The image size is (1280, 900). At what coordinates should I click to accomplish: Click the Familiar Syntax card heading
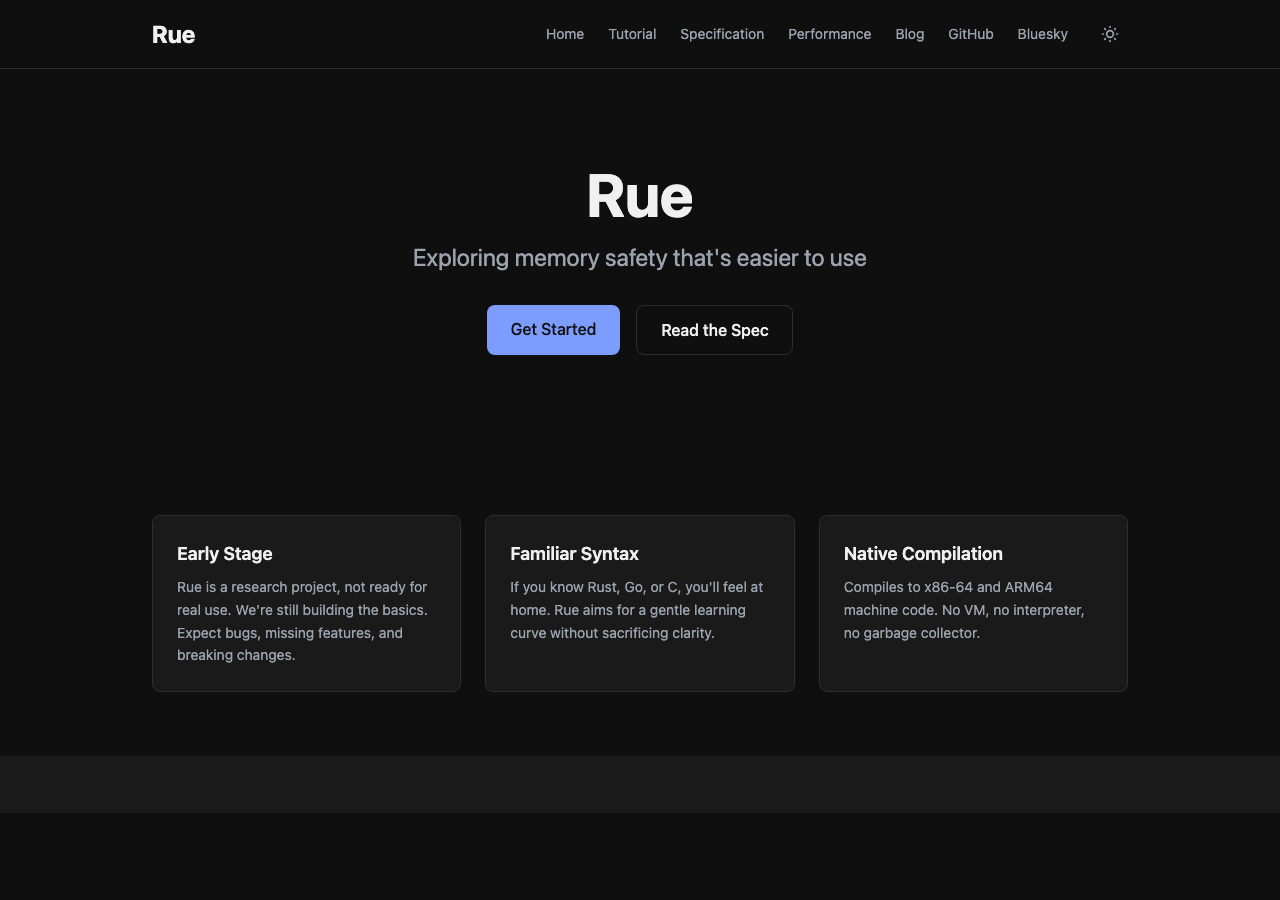[575, 553]
